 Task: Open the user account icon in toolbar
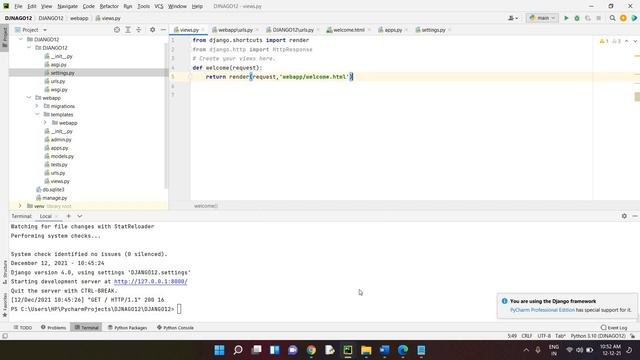513,18
